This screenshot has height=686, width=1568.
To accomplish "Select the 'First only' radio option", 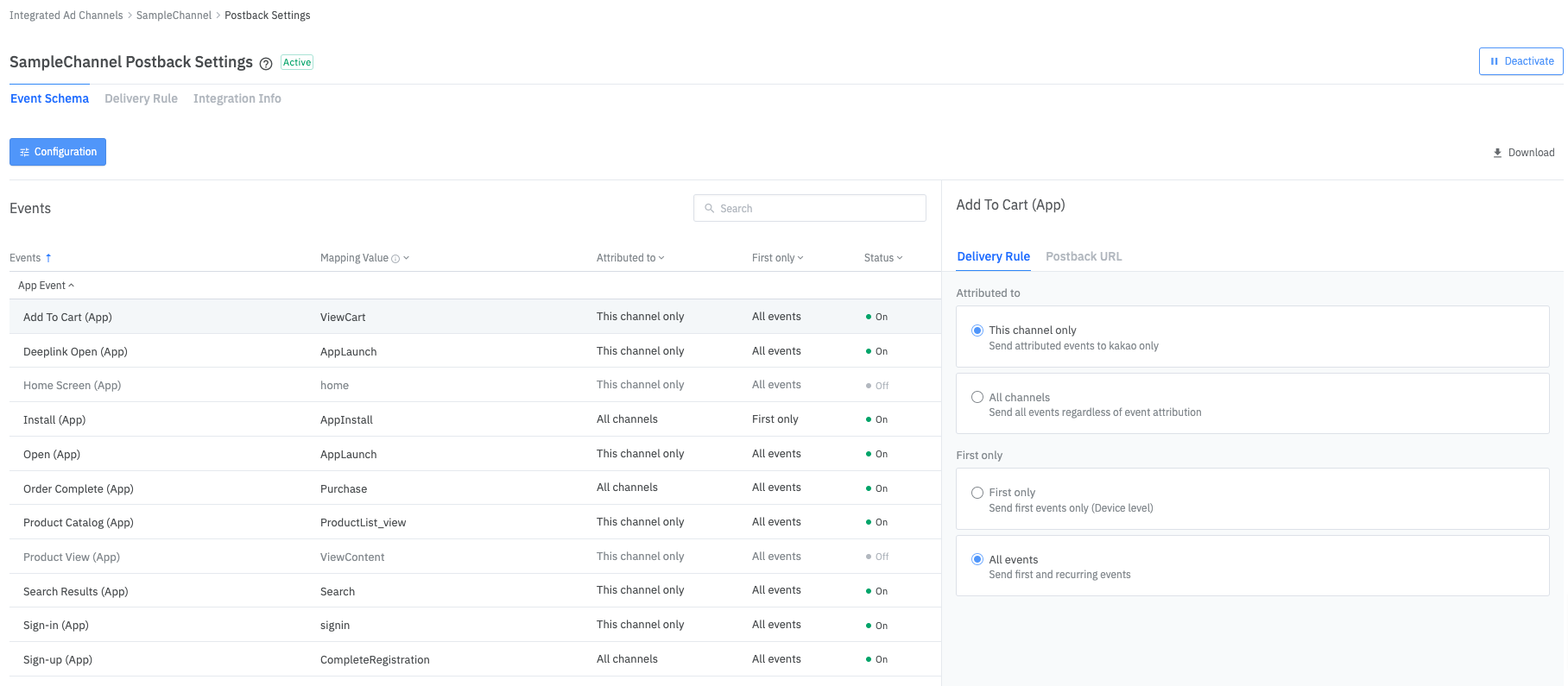I will [x=977, y=493].
